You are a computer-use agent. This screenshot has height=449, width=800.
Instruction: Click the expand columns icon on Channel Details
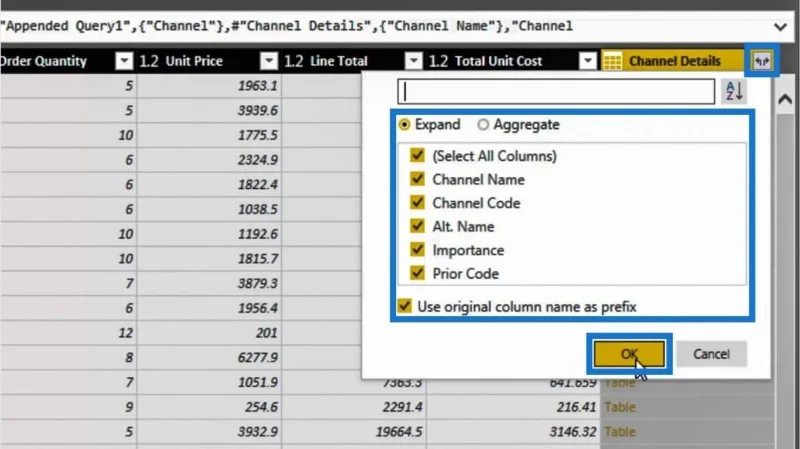[x=762, y=61]
